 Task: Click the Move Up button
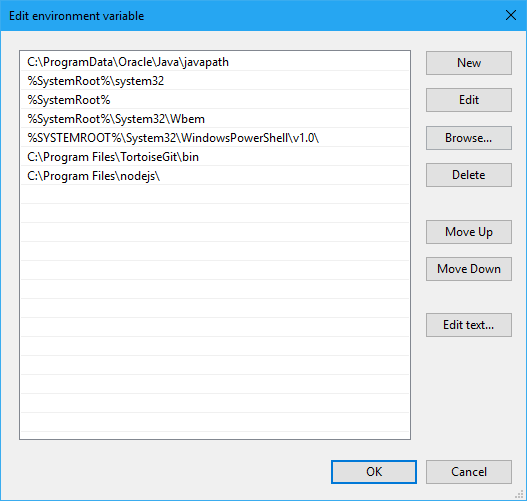[469, 232]
